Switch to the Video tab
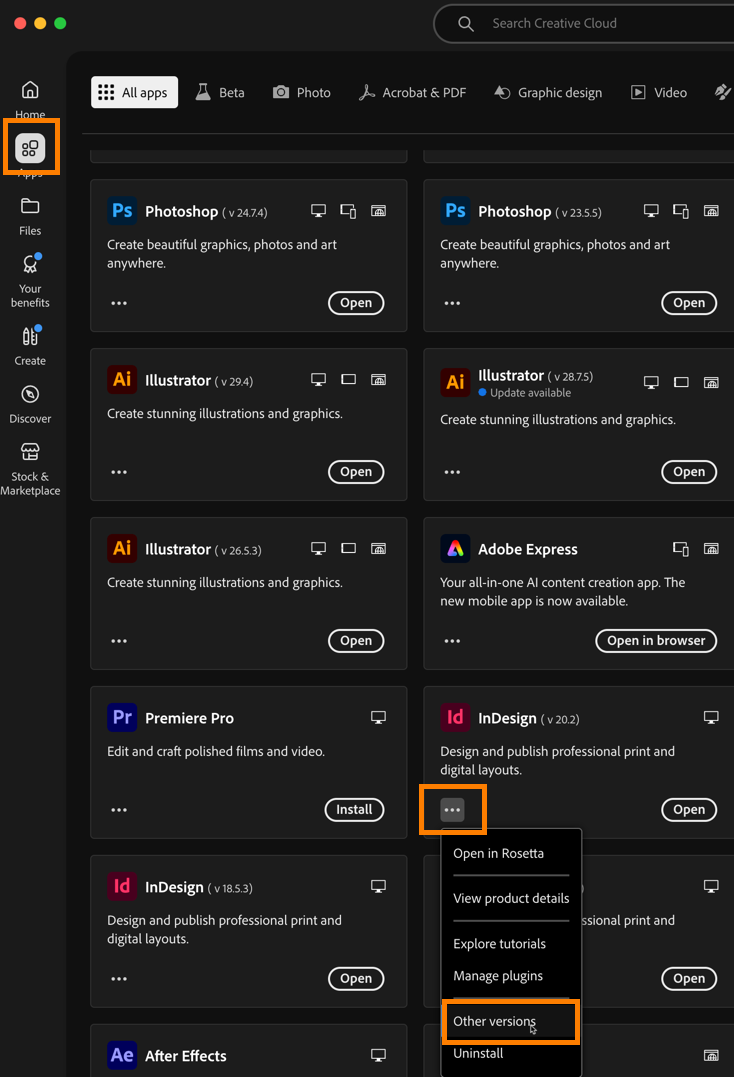This screenshot has height=1077, width=734. pyautogui.click(x=659, y=92)
